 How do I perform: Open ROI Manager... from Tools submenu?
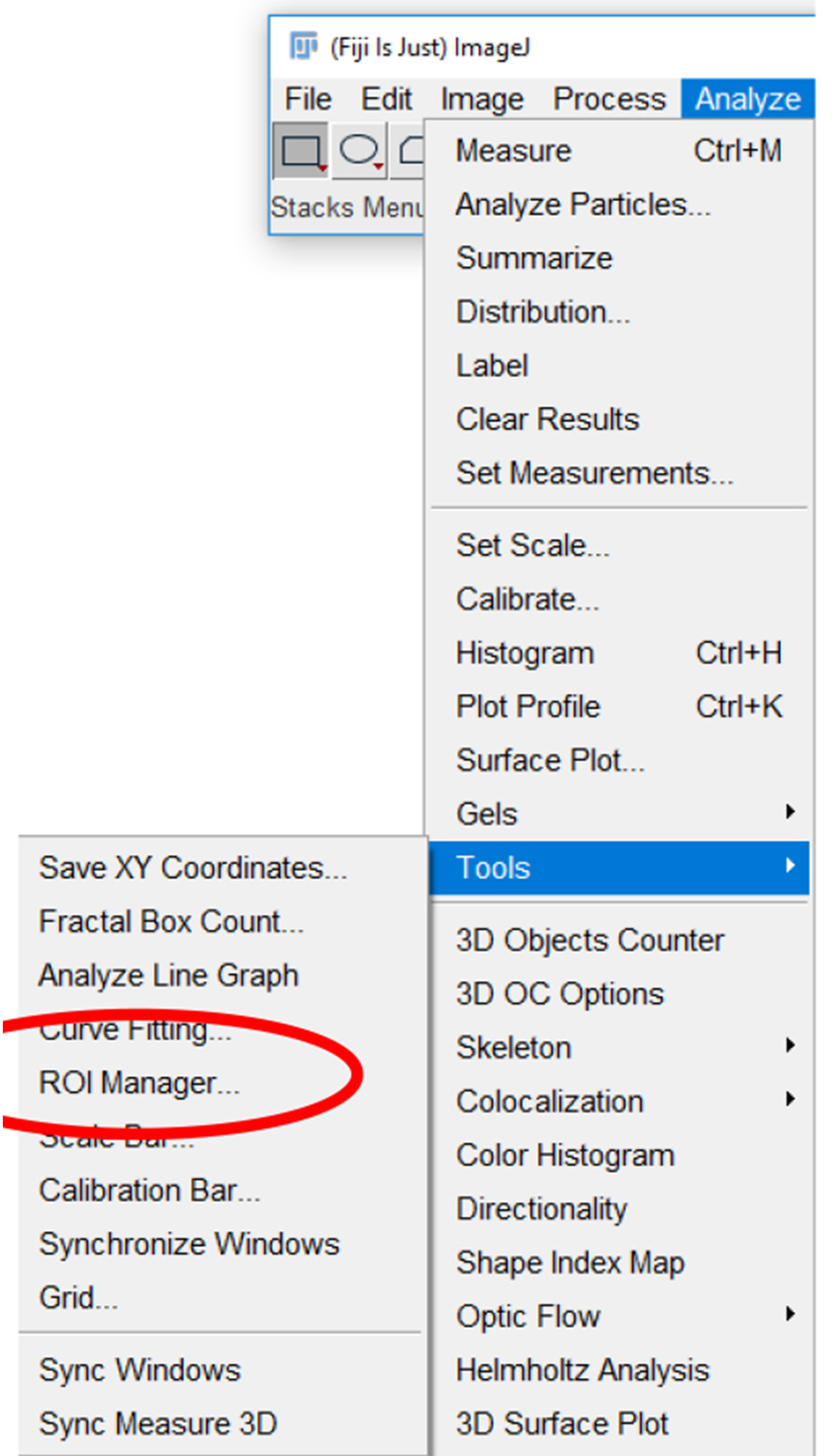(222, 1082)
